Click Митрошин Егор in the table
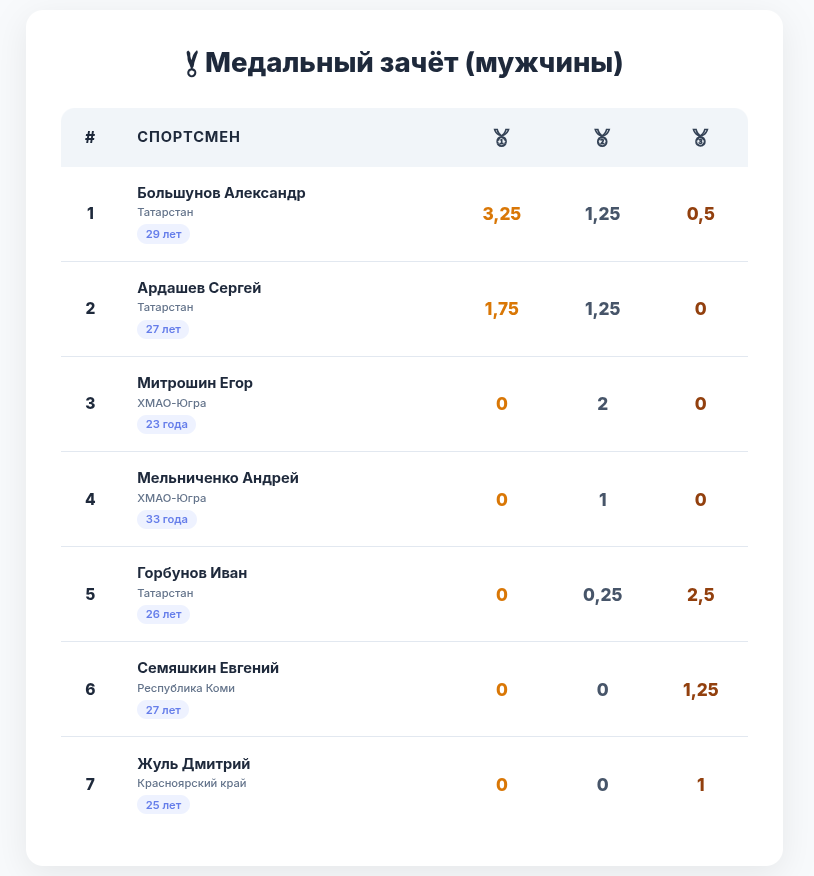This screenshot has height=876, width=814. 195,383
